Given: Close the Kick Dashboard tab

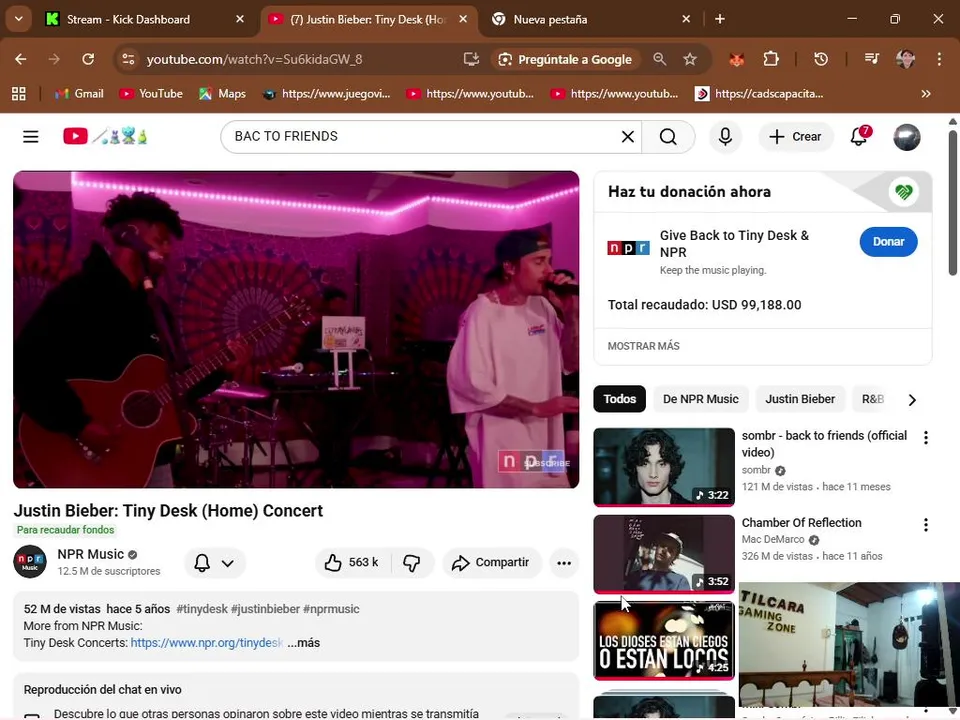Looking at the screenshot, I should click(x=239, y=20).
